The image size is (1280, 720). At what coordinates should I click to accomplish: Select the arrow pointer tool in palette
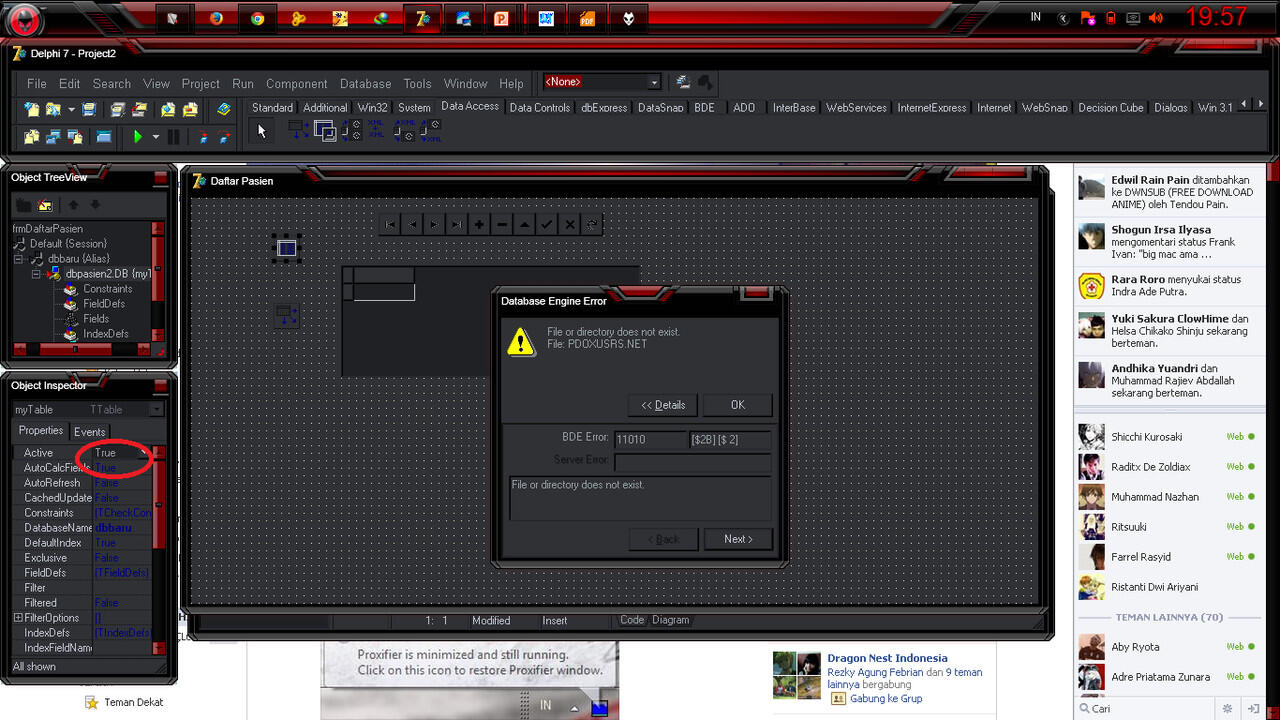261,131
